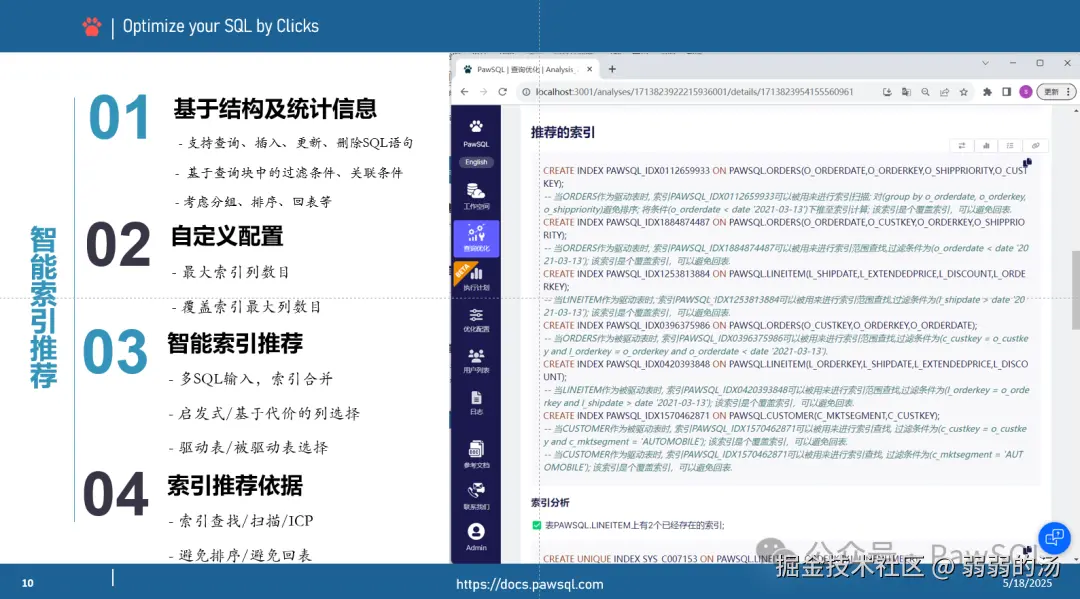Open the 联系我们 contact us item
Screen dimensions: 1080x599
click(476, 496)
